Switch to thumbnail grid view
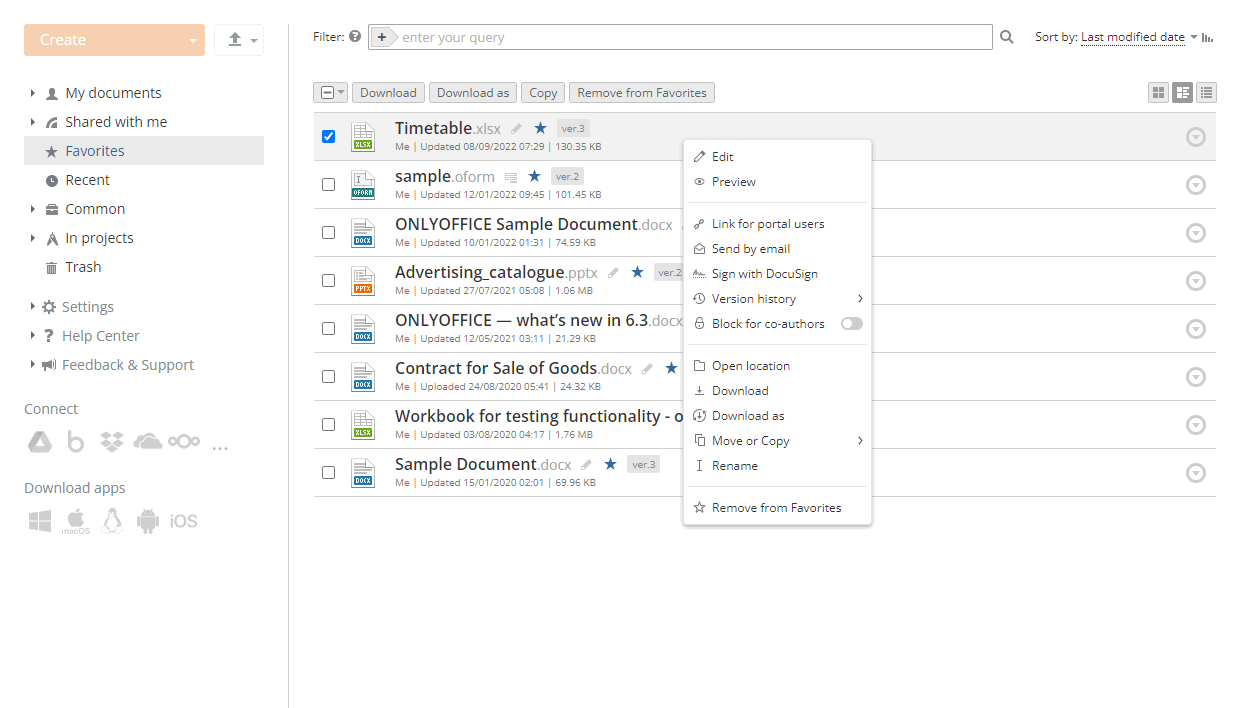This screenshot has width=1240, height=708. [1159, 93]
